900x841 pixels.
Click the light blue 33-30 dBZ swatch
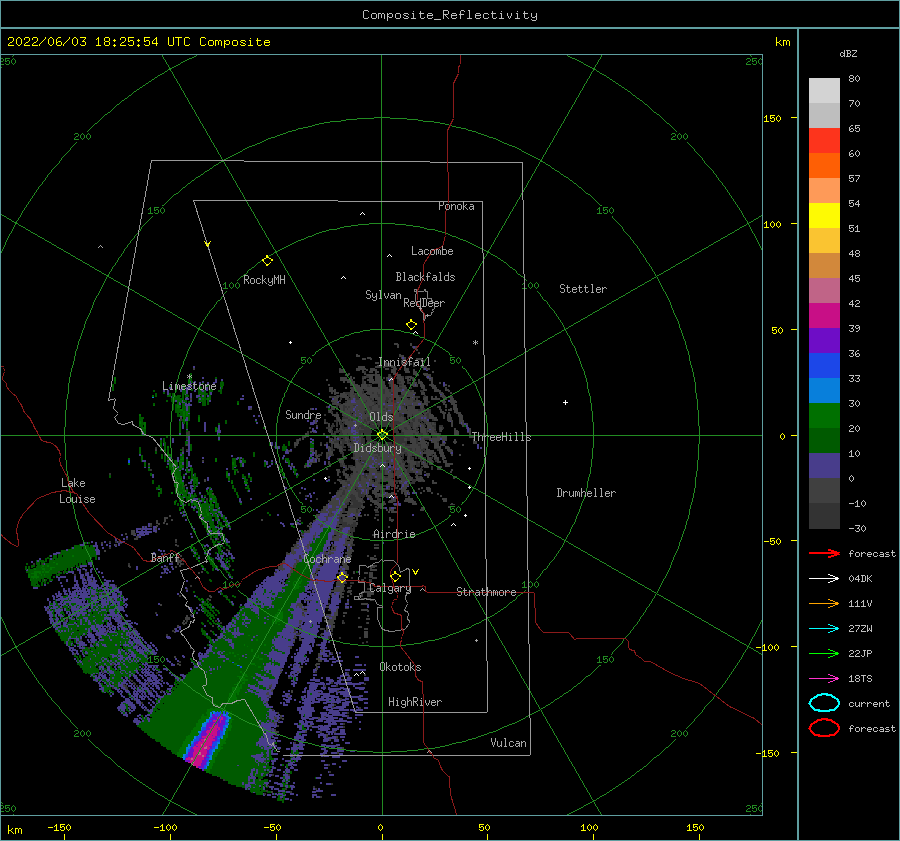tap(824, 391)
